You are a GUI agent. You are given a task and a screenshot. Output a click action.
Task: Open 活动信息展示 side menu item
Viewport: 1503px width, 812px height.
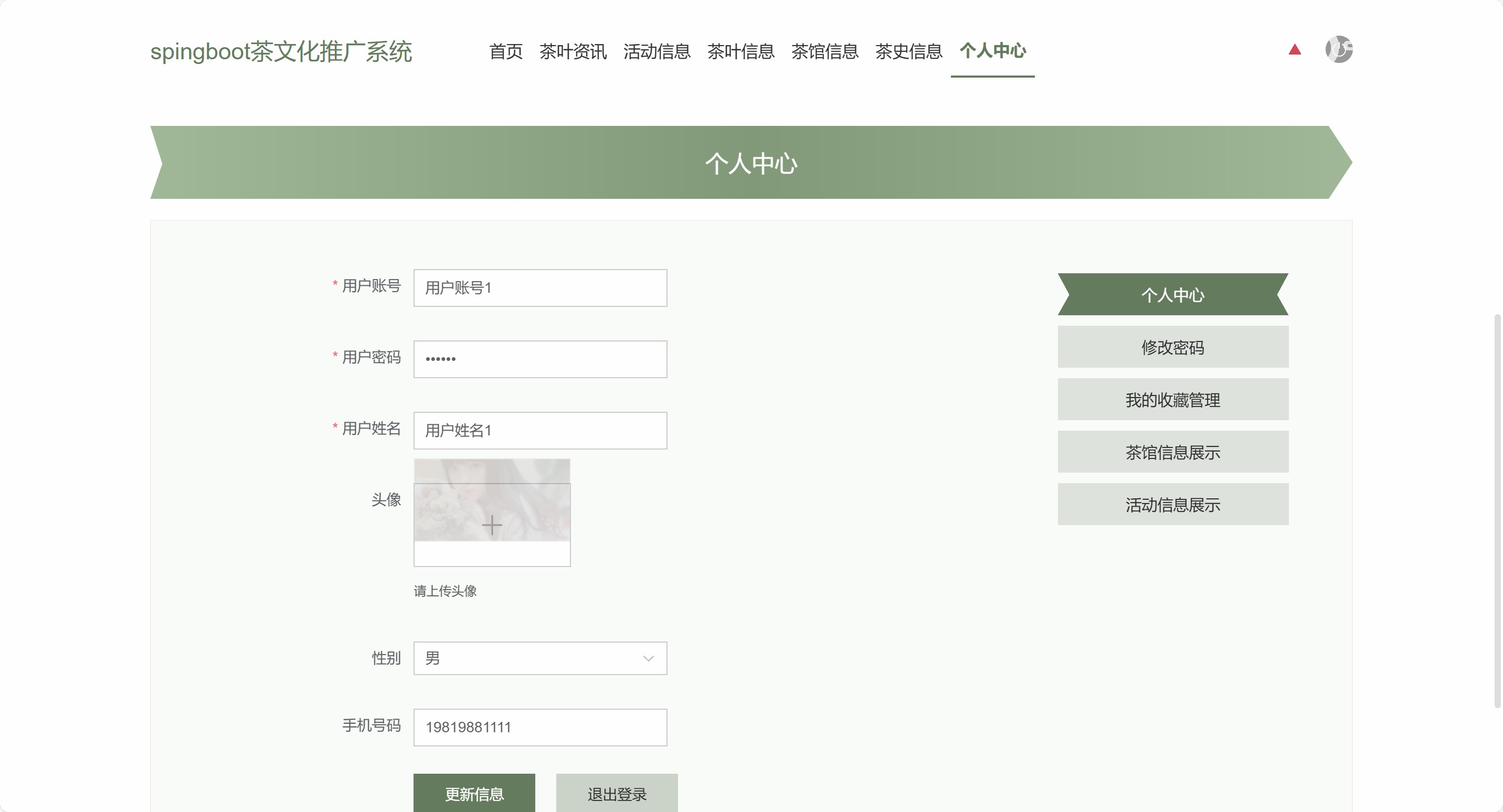tap(1173, 505)
